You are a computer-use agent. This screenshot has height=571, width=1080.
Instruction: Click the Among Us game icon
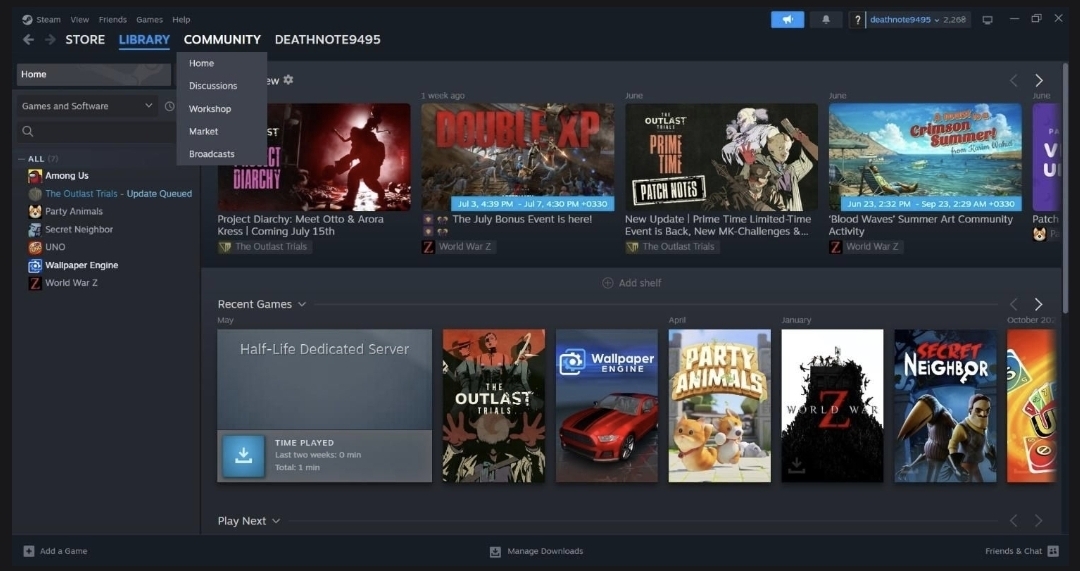pyautogui.click(x=34, y=176)
